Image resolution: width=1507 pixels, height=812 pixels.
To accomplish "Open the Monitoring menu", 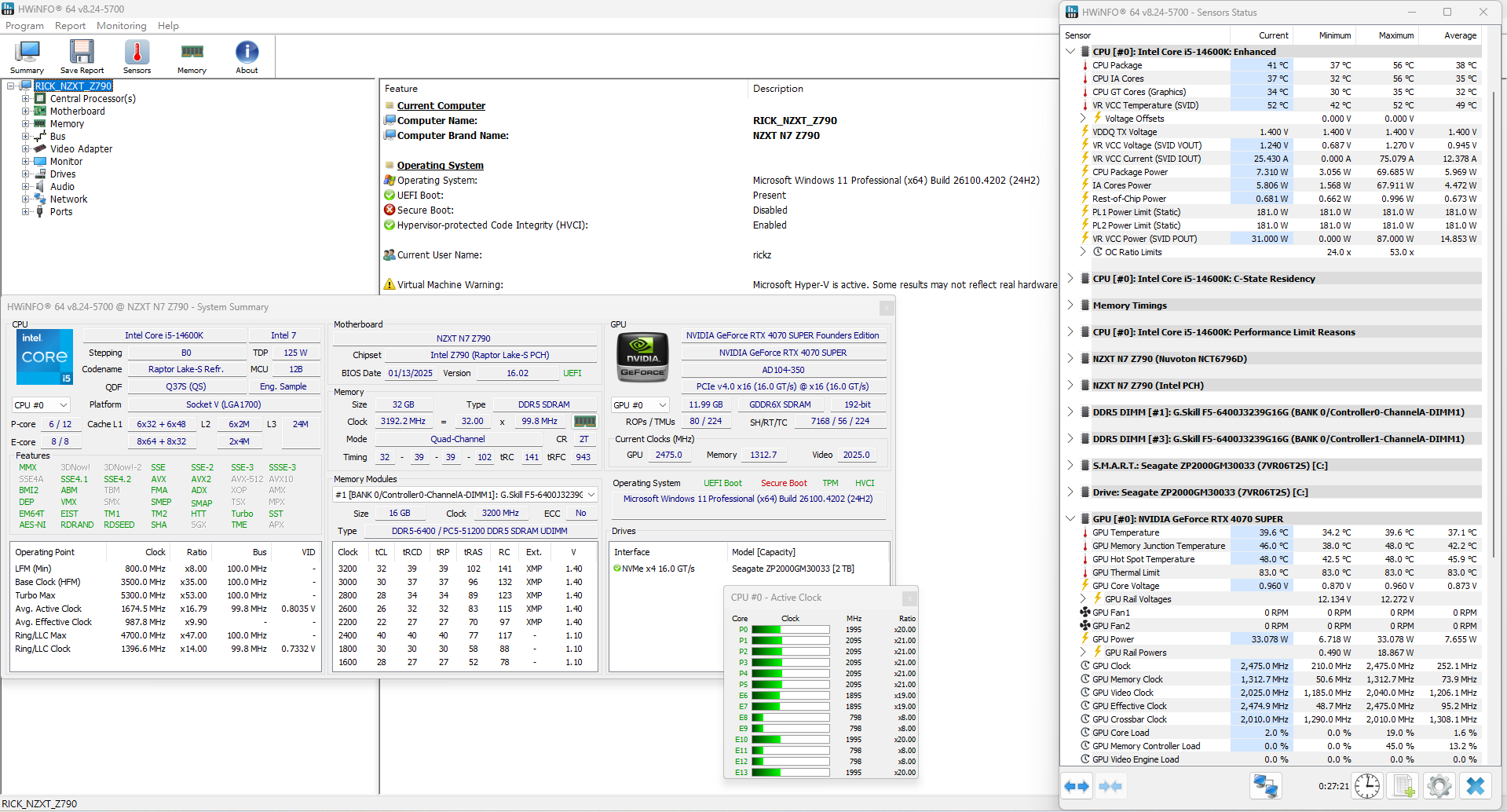I will [x=122, y=26].
